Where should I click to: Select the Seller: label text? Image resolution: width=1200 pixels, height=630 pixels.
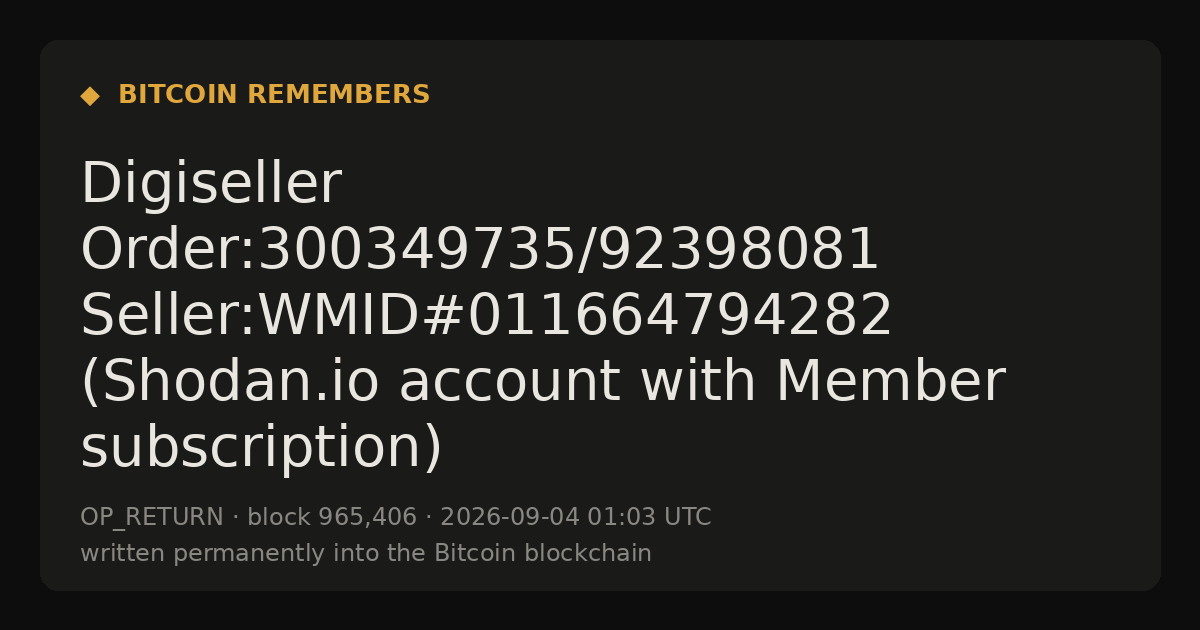tap(168, 316)
